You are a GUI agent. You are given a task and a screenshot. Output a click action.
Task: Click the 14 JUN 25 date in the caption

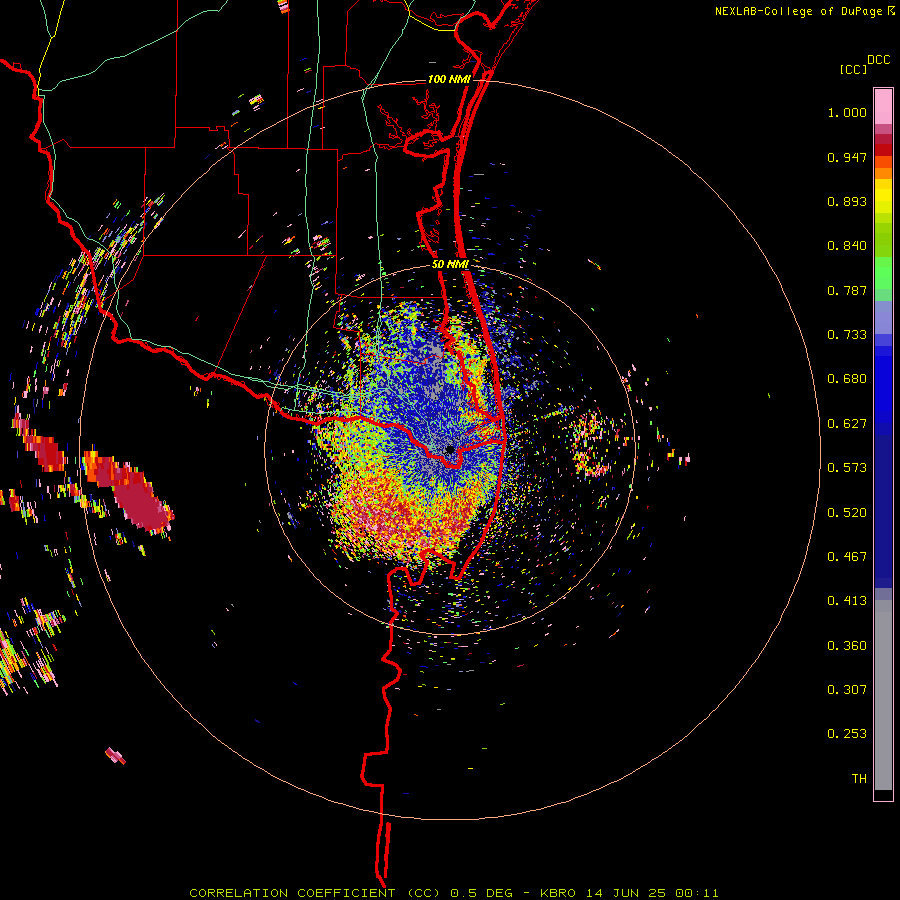tap(626, 893)
